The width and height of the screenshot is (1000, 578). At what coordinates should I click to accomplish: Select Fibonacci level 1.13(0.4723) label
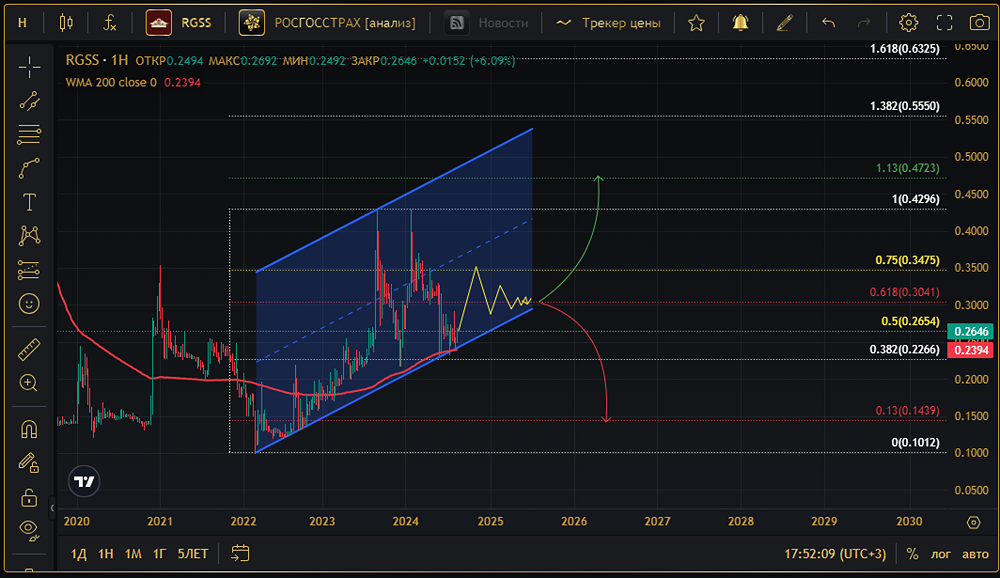[x=908, y=168]
